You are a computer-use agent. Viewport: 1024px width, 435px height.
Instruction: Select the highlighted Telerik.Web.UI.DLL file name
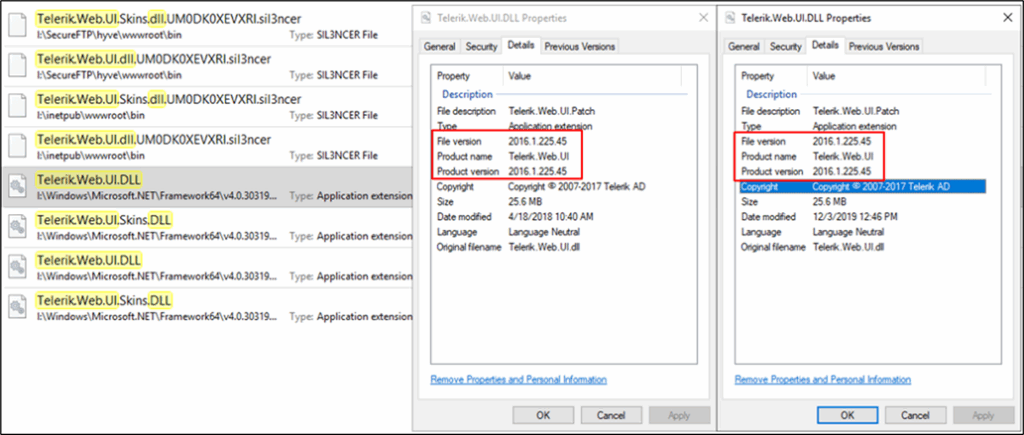(89, 180)
